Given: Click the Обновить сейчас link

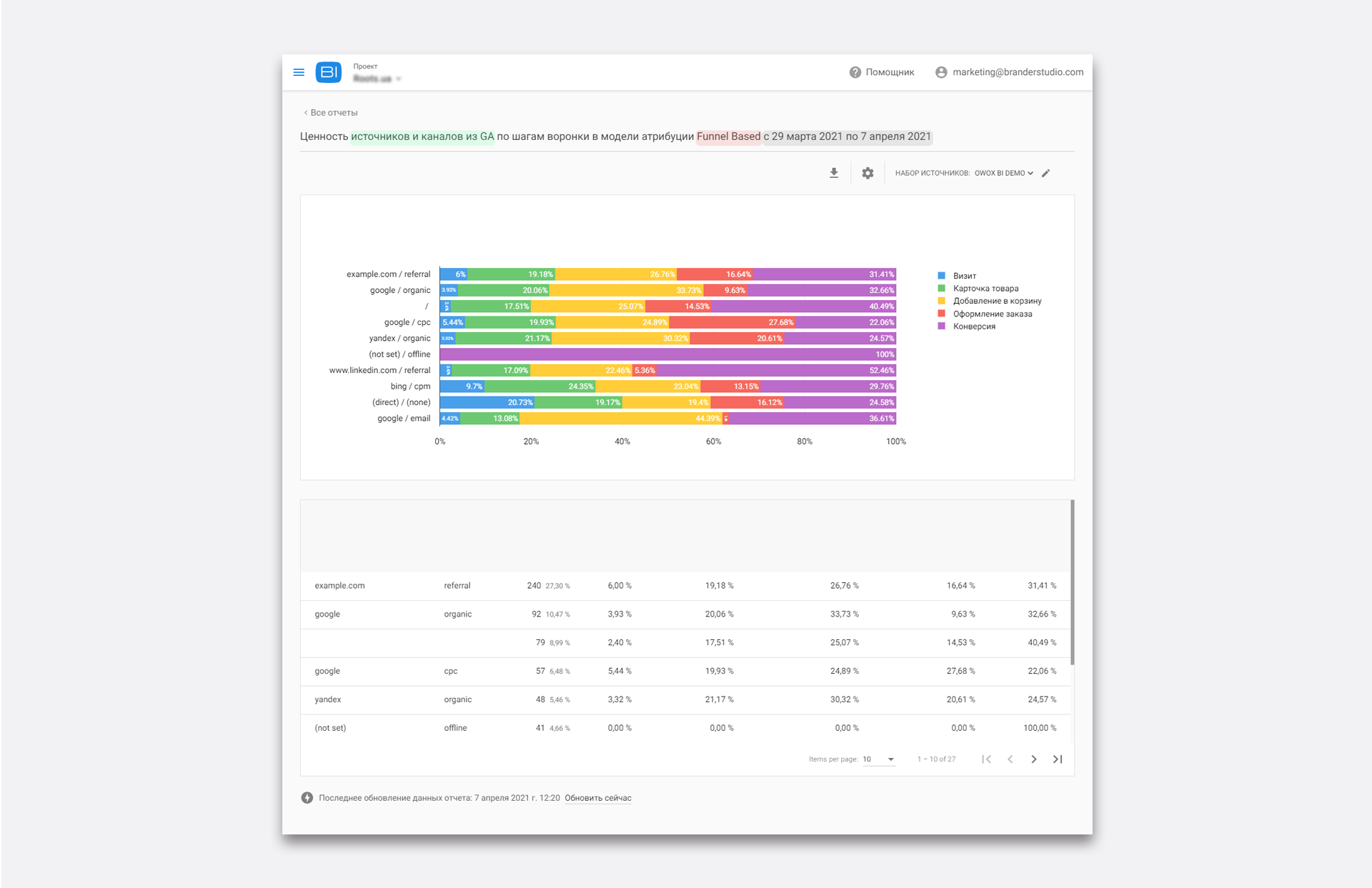Looking at the screenshot, I should click(598, 798).
